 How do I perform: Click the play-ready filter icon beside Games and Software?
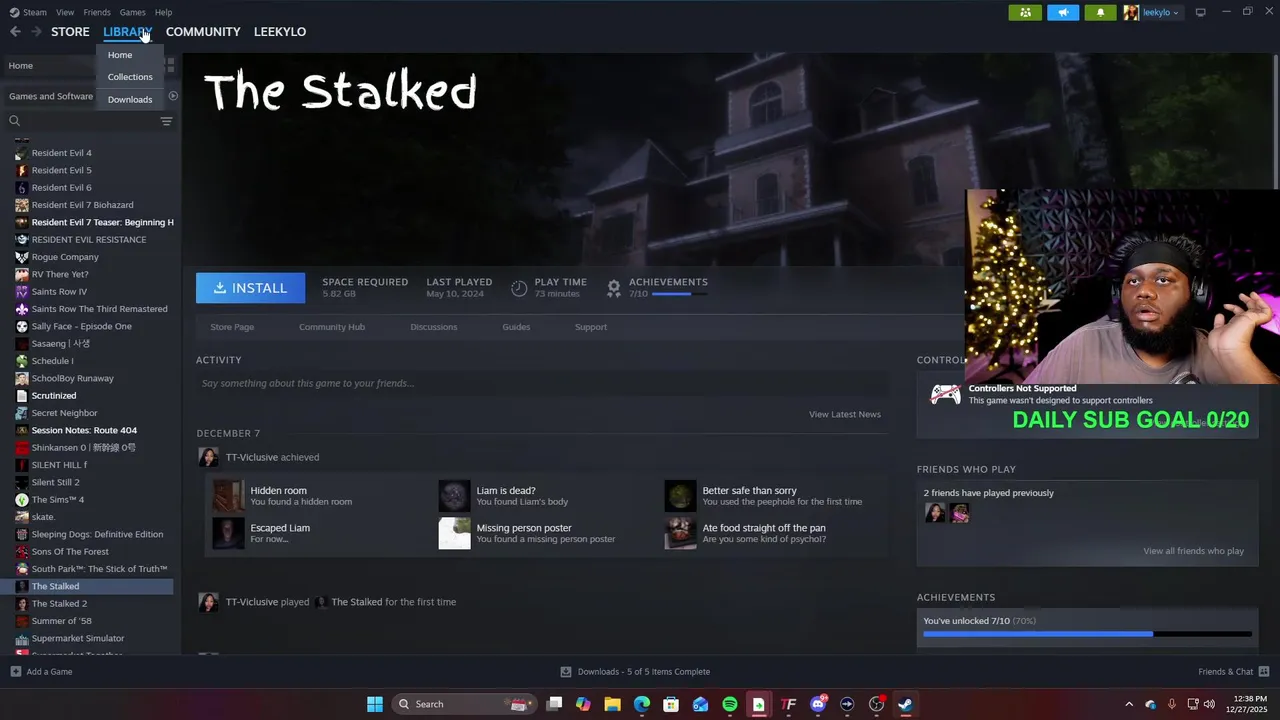coord(173,96)
